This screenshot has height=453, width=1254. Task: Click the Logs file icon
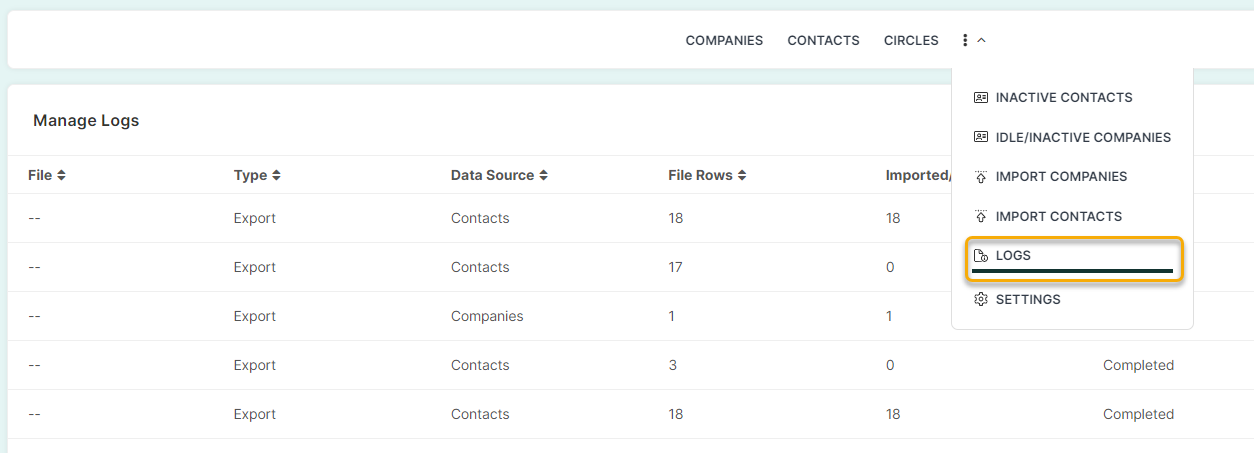point(981,256)
